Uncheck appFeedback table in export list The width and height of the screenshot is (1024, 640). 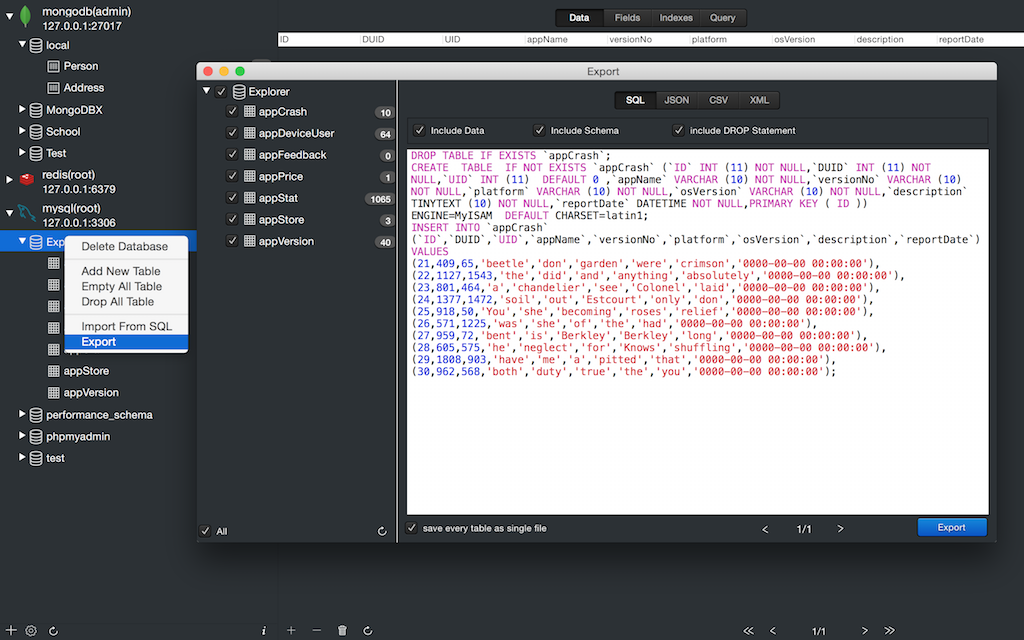232,155
